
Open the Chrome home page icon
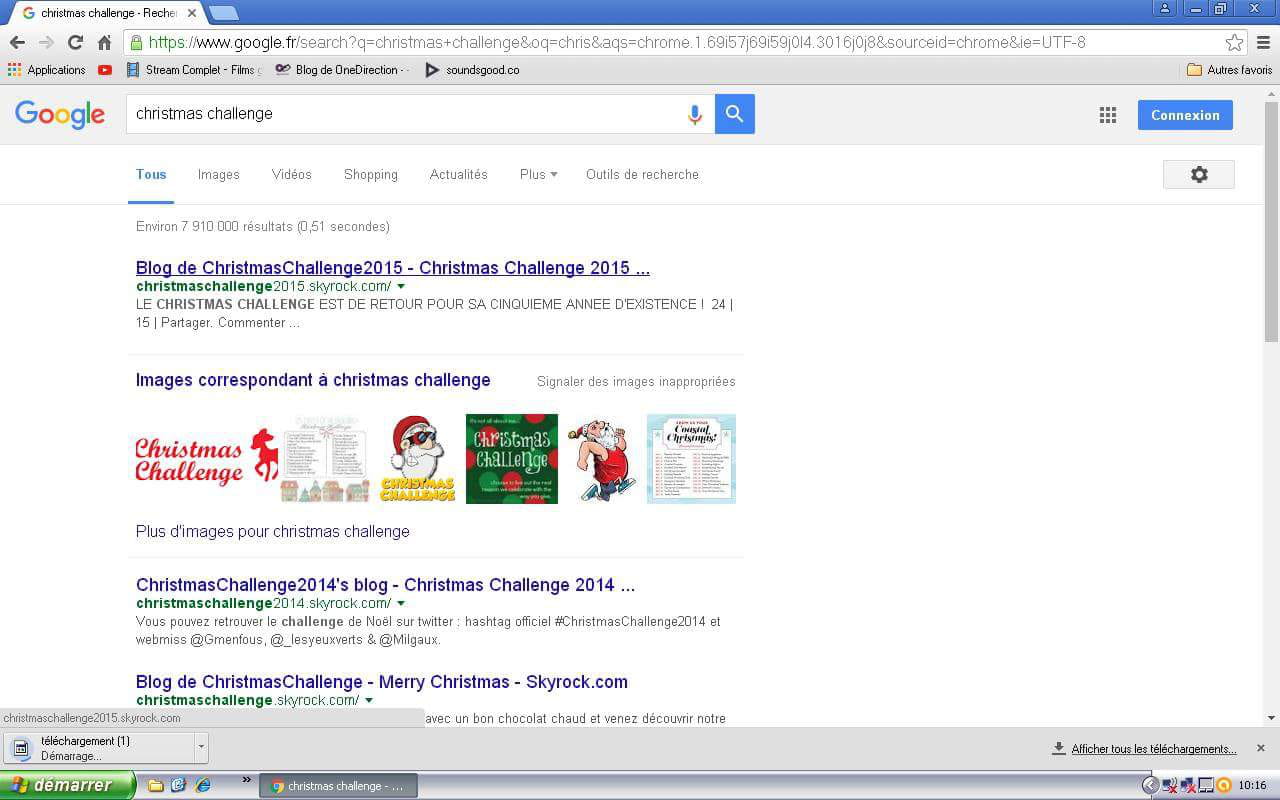[104, 42]
